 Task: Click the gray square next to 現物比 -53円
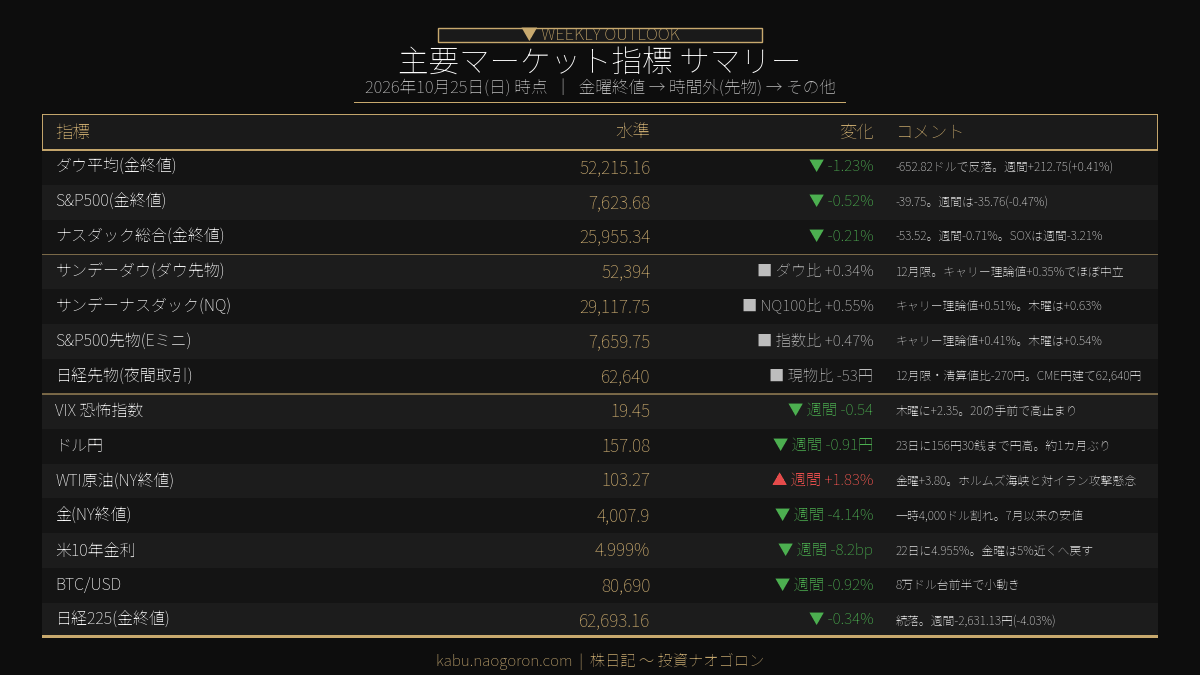click(x=776, y=375)
